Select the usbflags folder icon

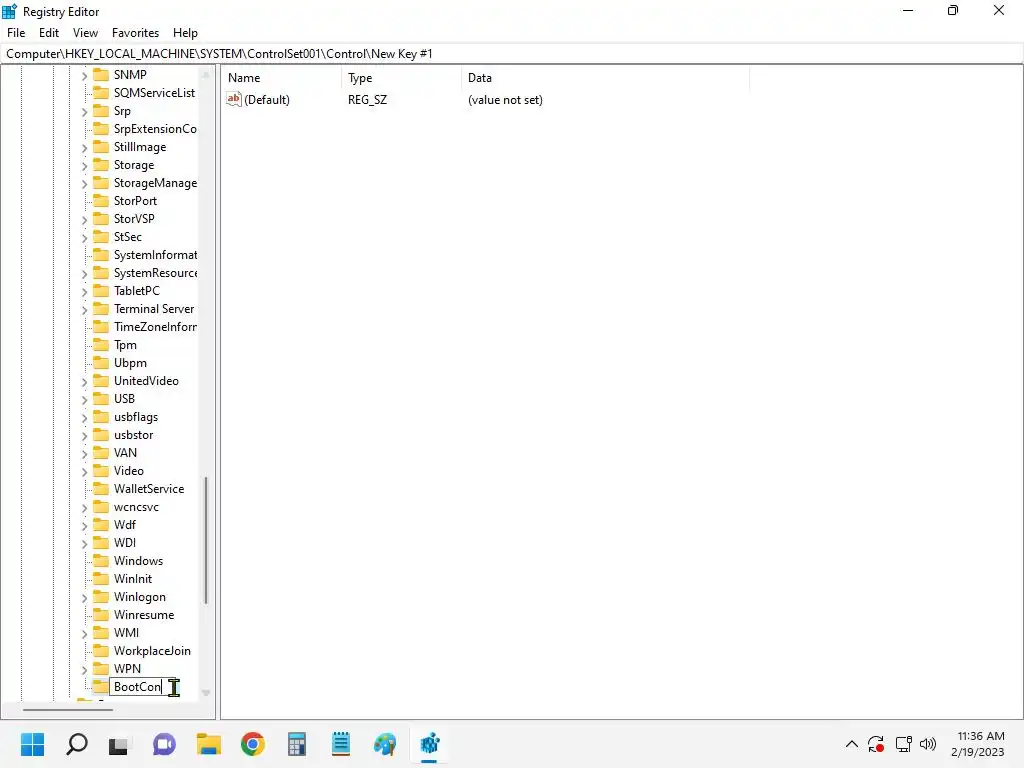pyautogui.click(x=101, y=417)
